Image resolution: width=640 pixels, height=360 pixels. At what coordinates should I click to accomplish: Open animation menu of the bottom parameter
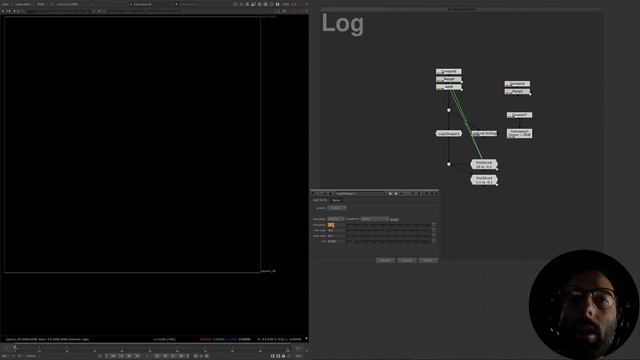pyautogui.click(x=433, y=241)
